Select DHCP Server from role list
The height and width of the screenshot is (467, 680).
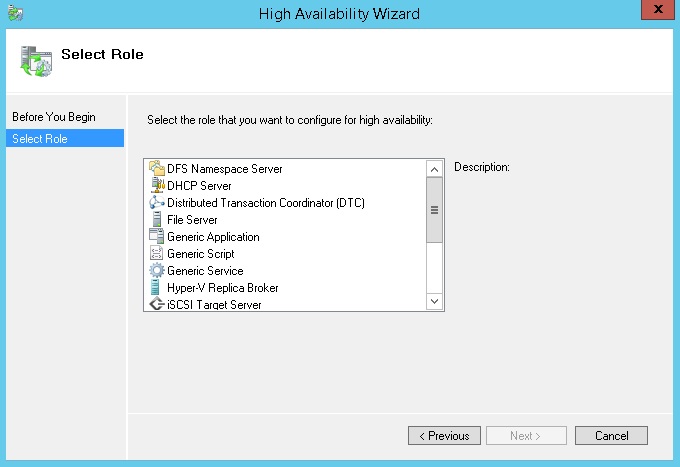pos(199,186)
